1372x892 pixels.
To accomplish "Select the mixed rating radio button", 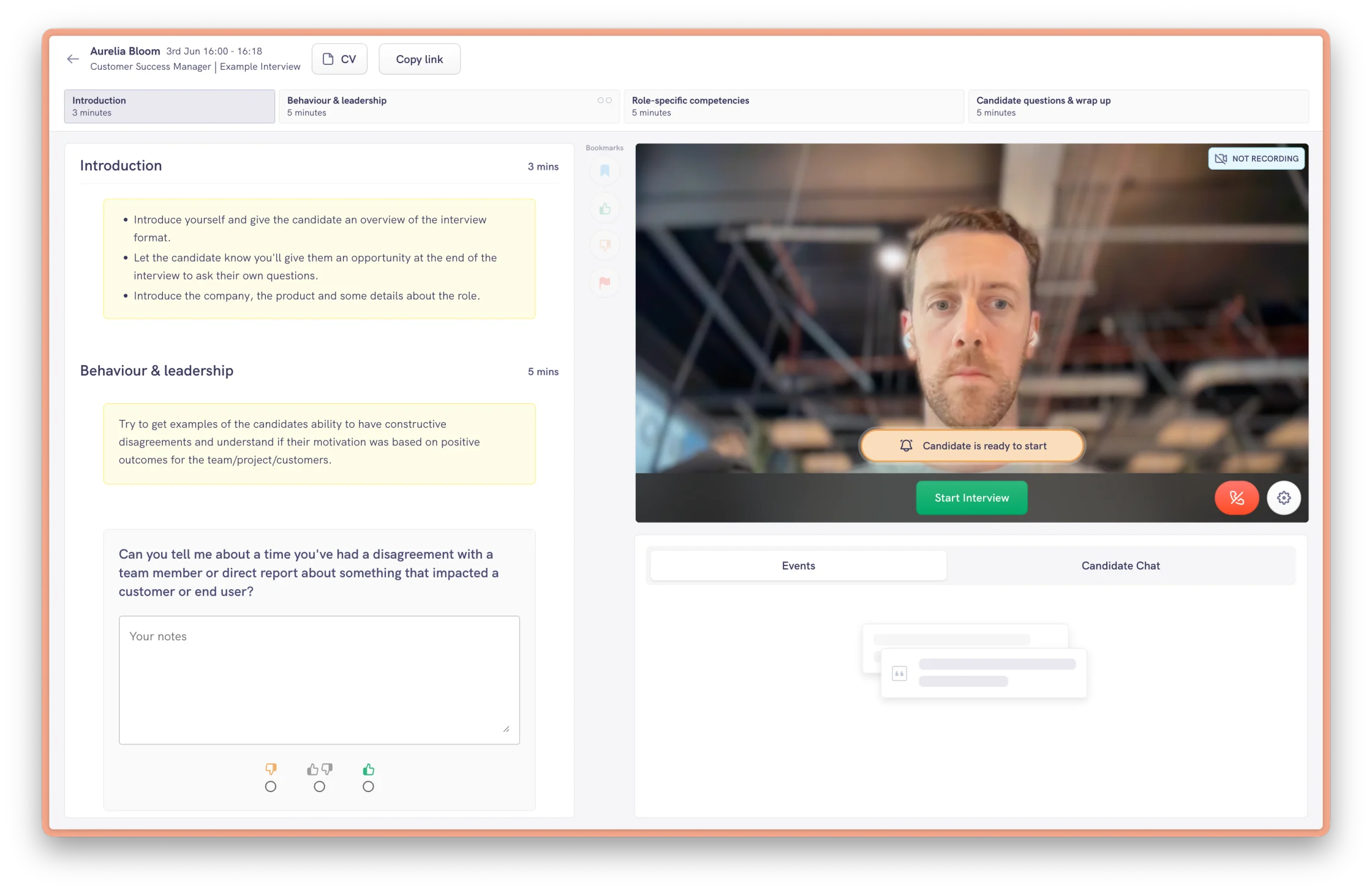I will (x=320, y=787).
